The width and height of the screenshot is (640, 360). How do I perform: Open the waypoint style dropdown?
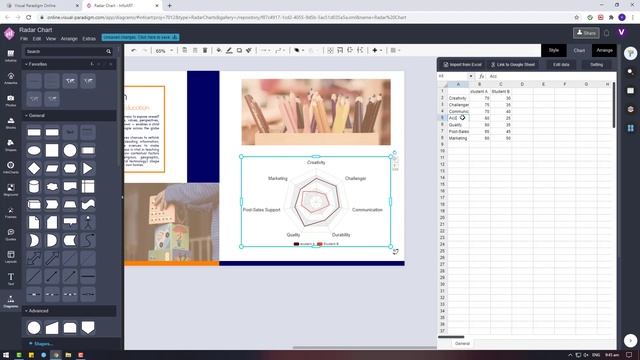coord(280,50)
